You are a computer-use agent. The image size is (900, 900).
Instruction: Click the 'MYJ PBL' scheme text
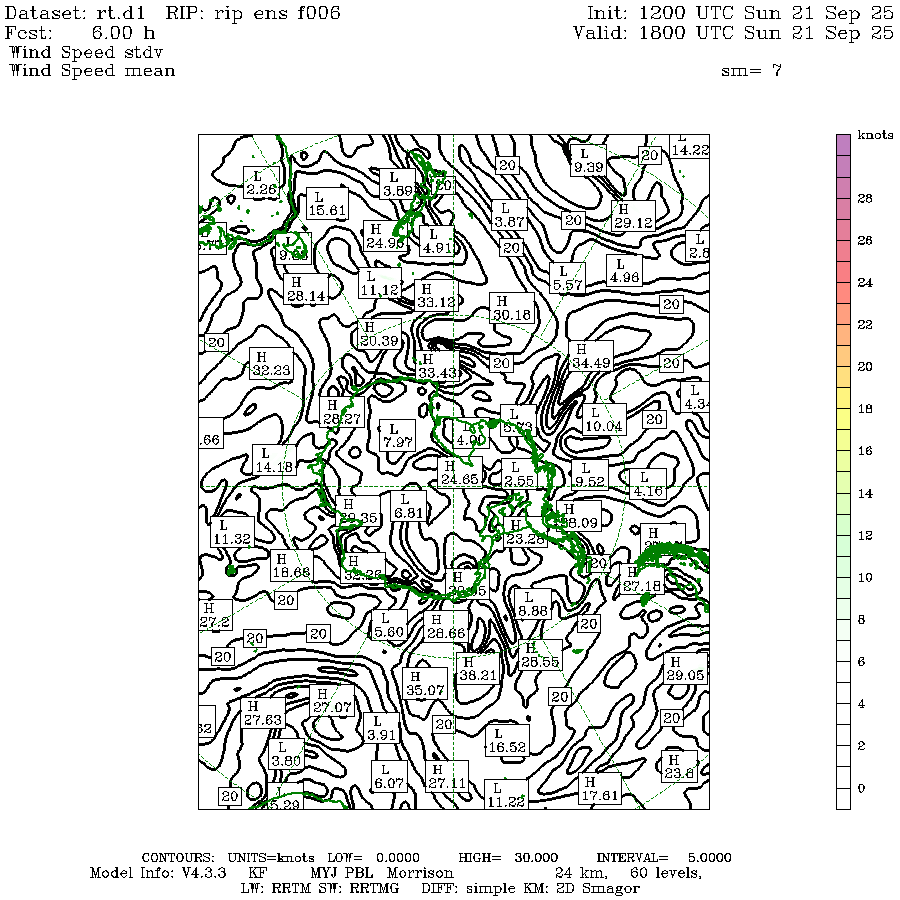[x=342, y=873]
